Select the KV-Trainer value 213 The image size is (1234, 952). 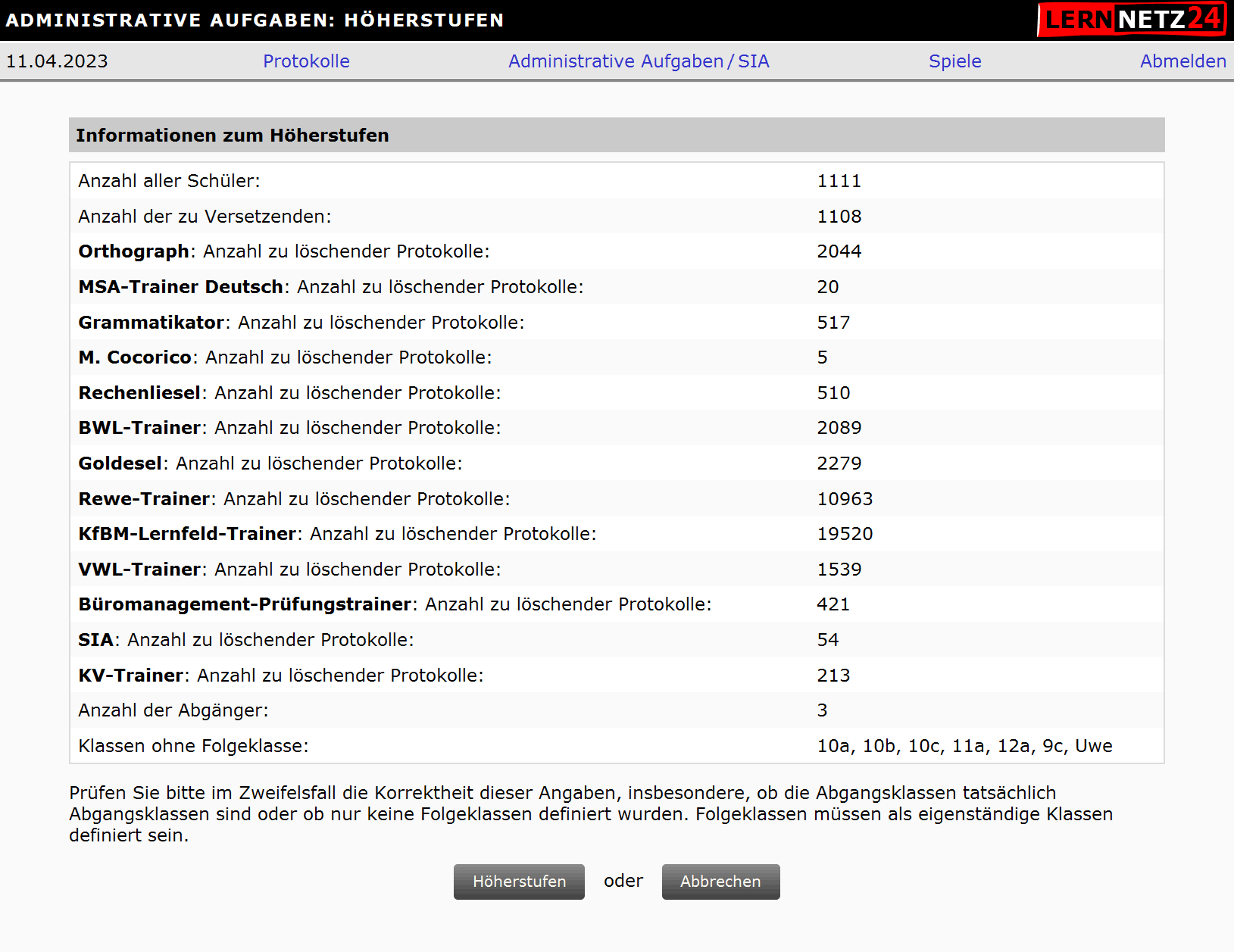(x=833, y=676)
